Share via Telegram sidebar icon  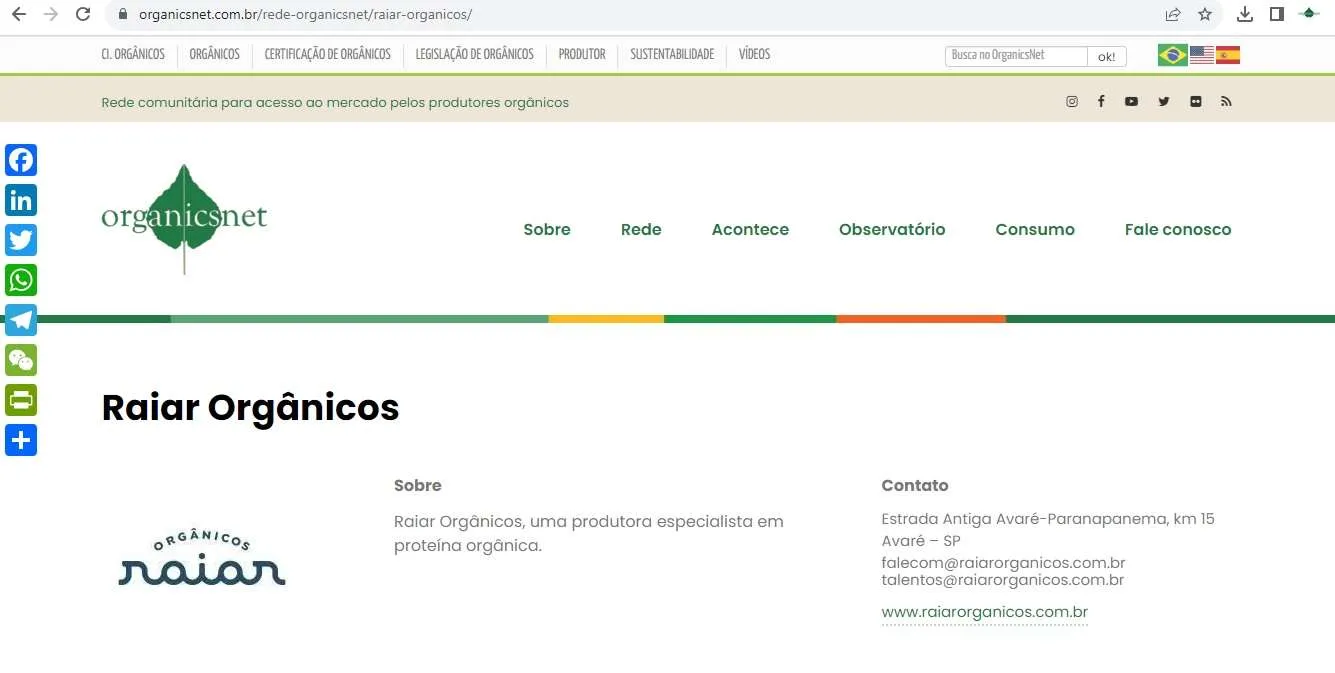pos(21,320)
